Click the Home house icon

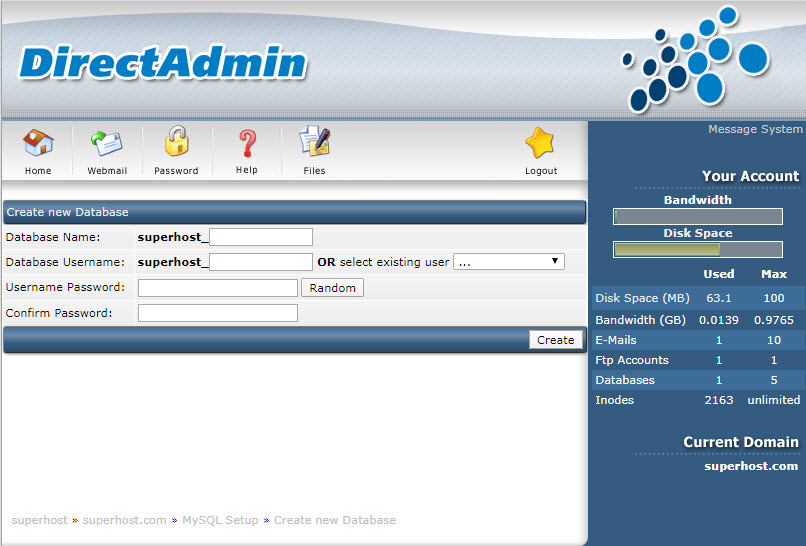point(38,144)
